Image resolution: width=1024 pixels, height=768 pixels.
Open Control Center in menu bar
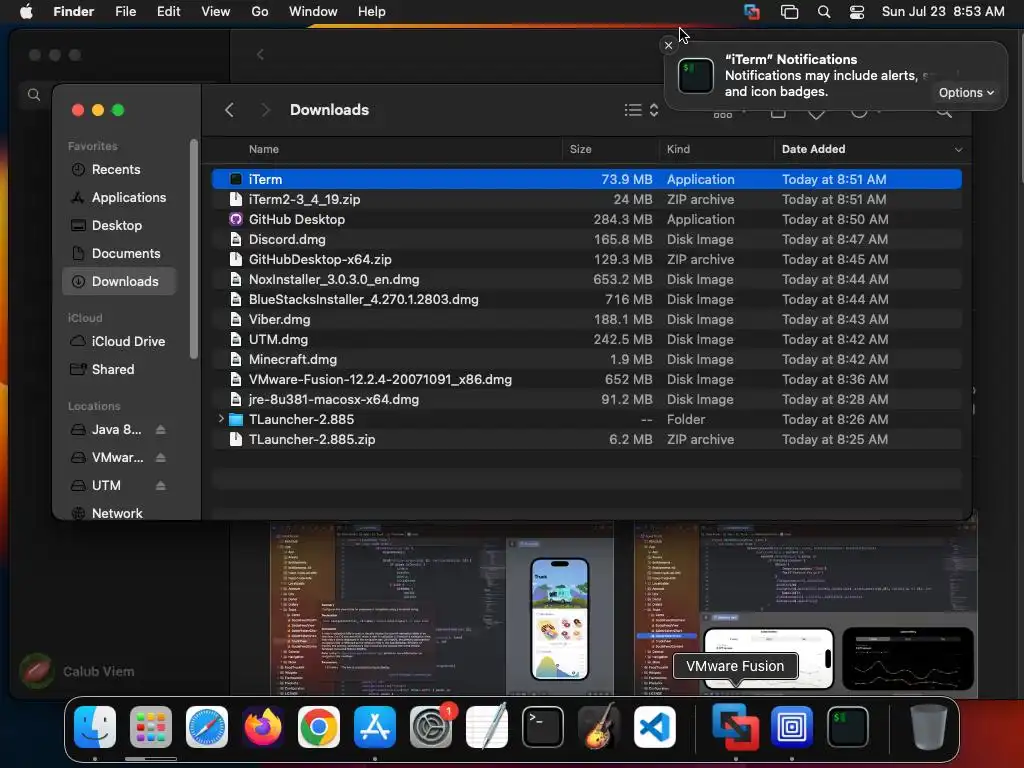coord(857,12)
